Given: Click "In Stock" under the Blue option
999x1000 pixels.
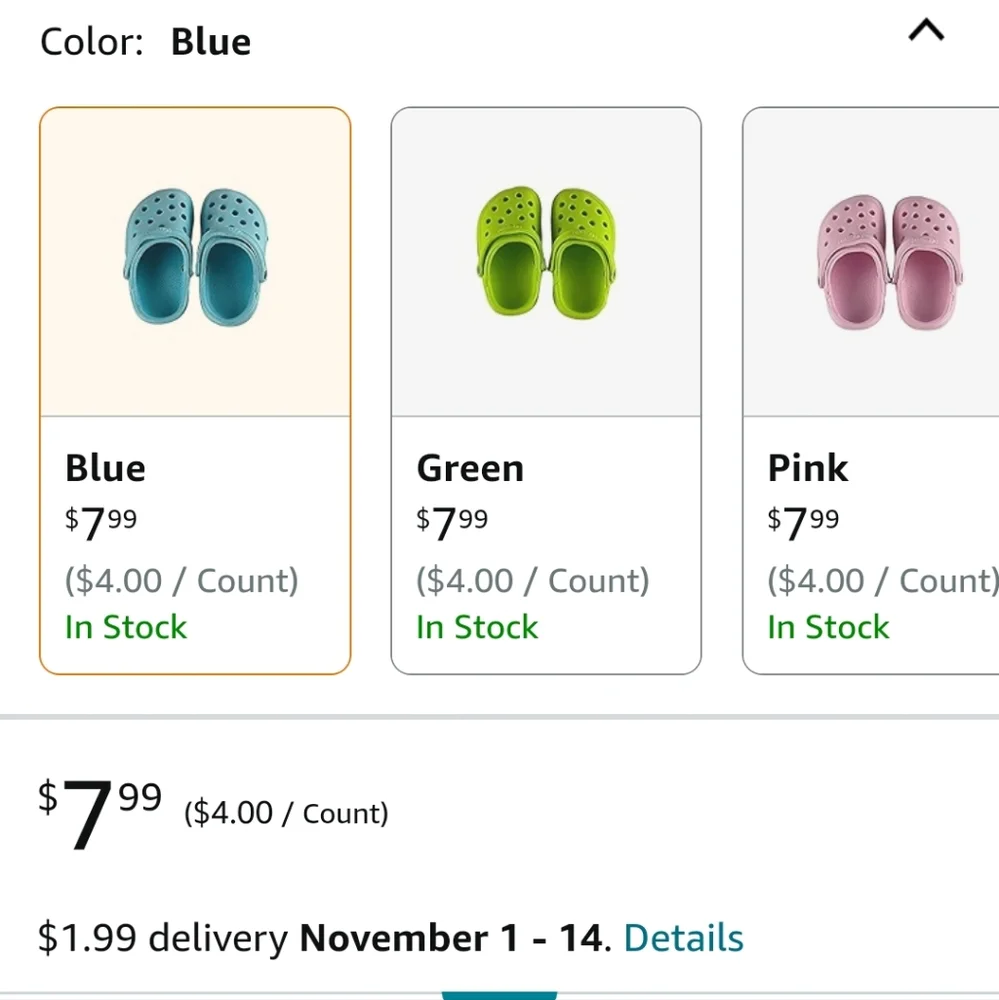Looking at the screenshot, I should click(x=126, y=627).
